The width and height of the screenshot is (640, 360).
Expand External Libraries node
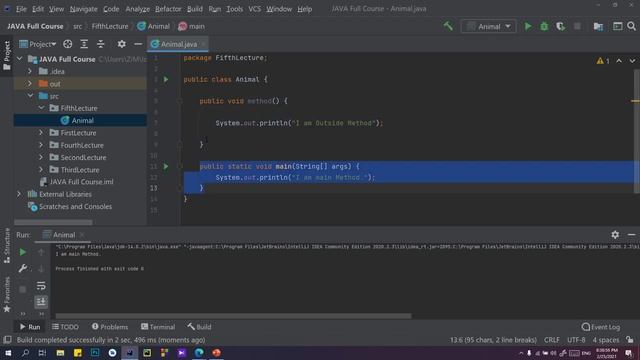tap(19, 194)
